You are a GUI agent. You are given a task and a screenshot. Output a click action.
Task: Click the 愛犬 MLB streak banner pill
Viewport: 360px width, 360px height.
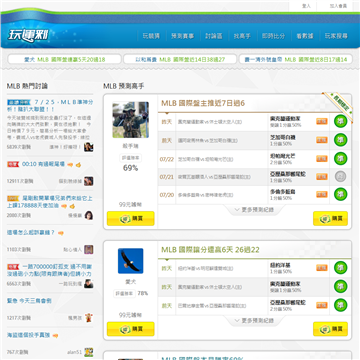pyautogui.click(x=64, y=59)
